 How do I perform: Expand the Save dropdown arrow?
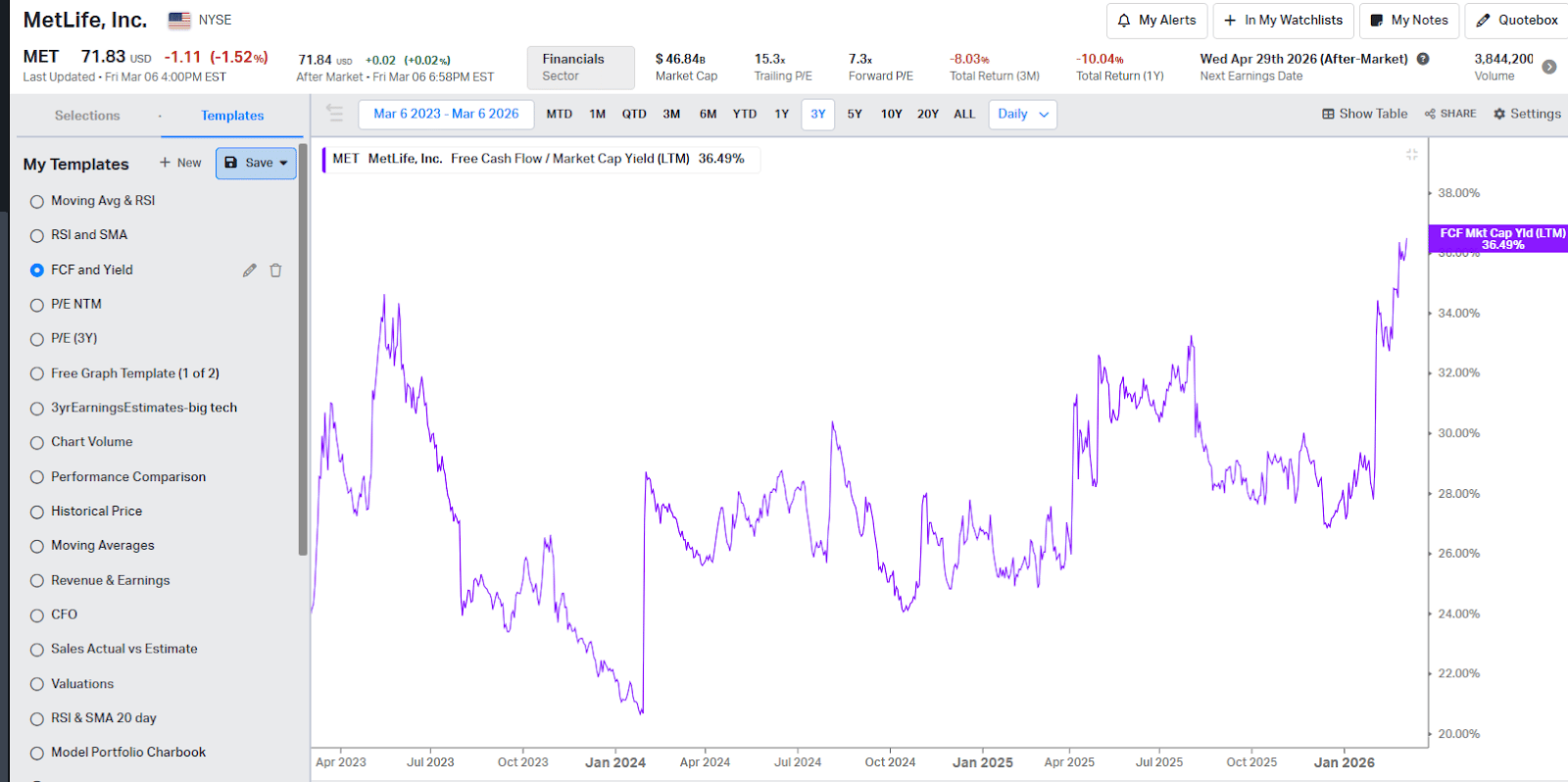coord(284,164)
